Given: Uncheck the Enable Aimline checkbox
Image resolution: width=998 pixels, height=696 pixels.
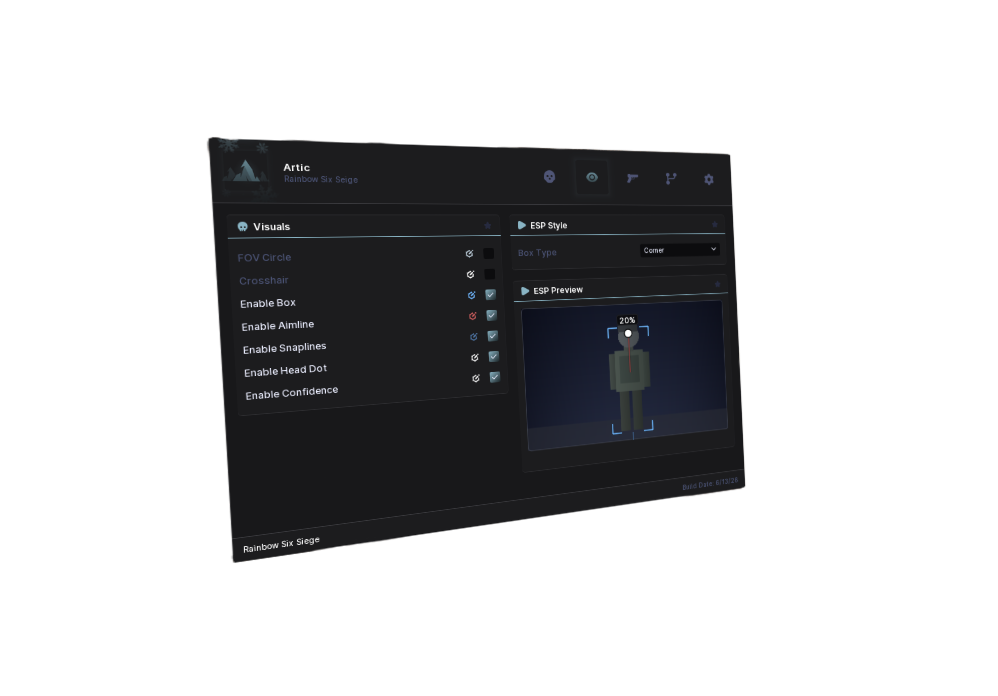Looking at the screenshot, I should point(491,315).
